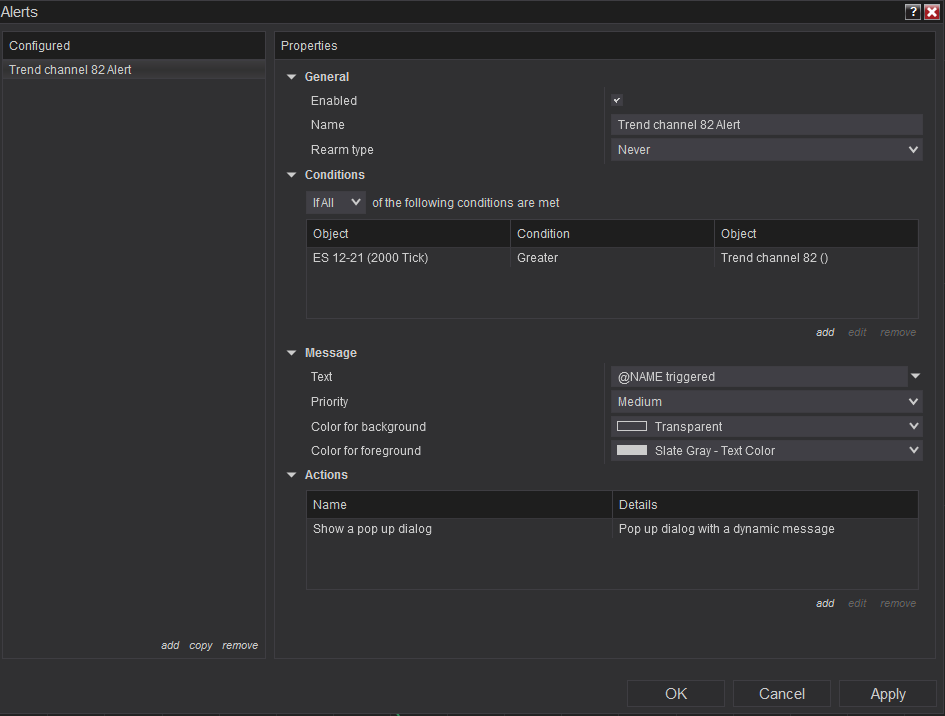Open the Color for foreground dropdown
Screen dimensions: 945x716
point(766,451)
